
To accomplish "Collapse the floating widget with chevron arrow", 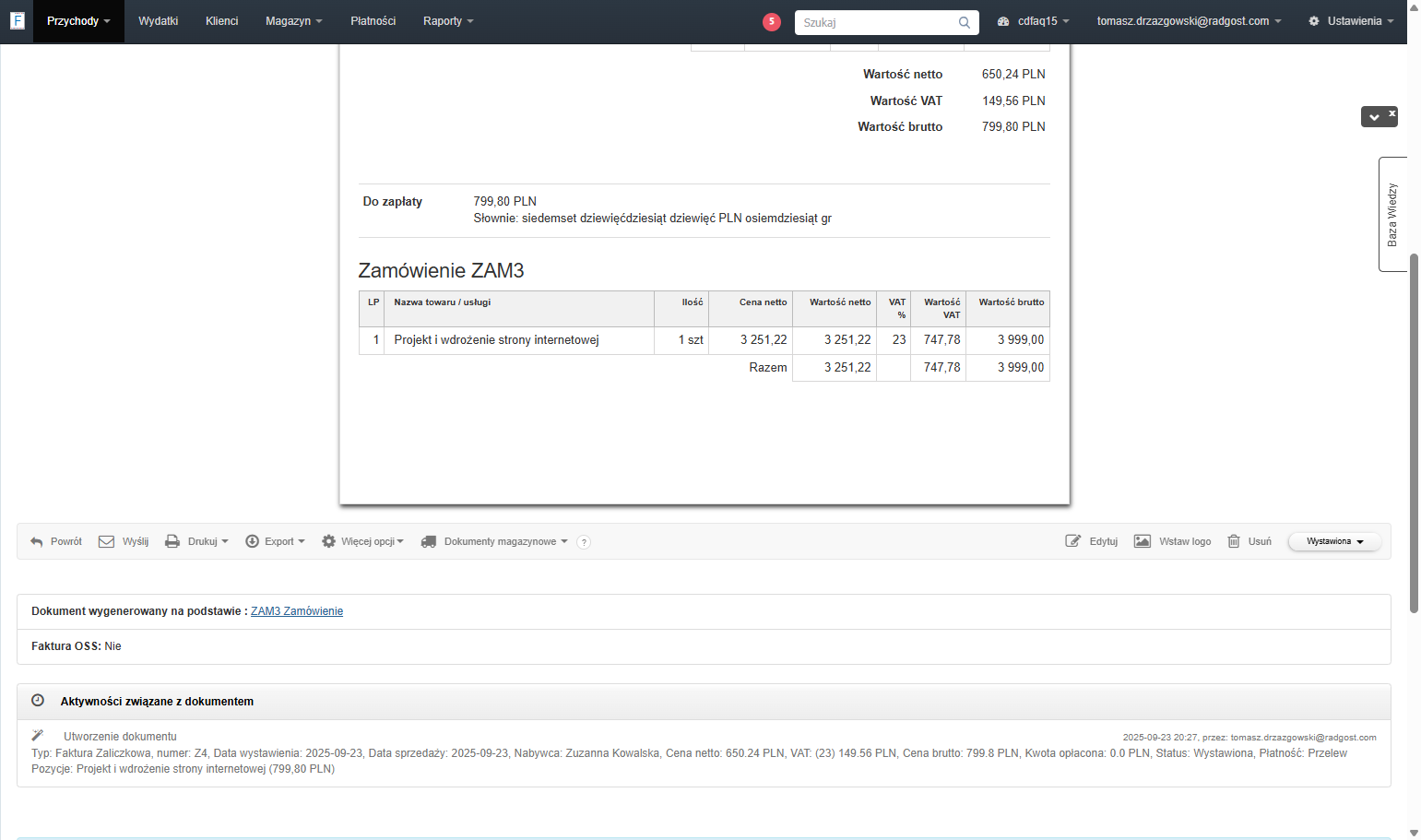I will pyautogui.click(x=1374, y=117).
